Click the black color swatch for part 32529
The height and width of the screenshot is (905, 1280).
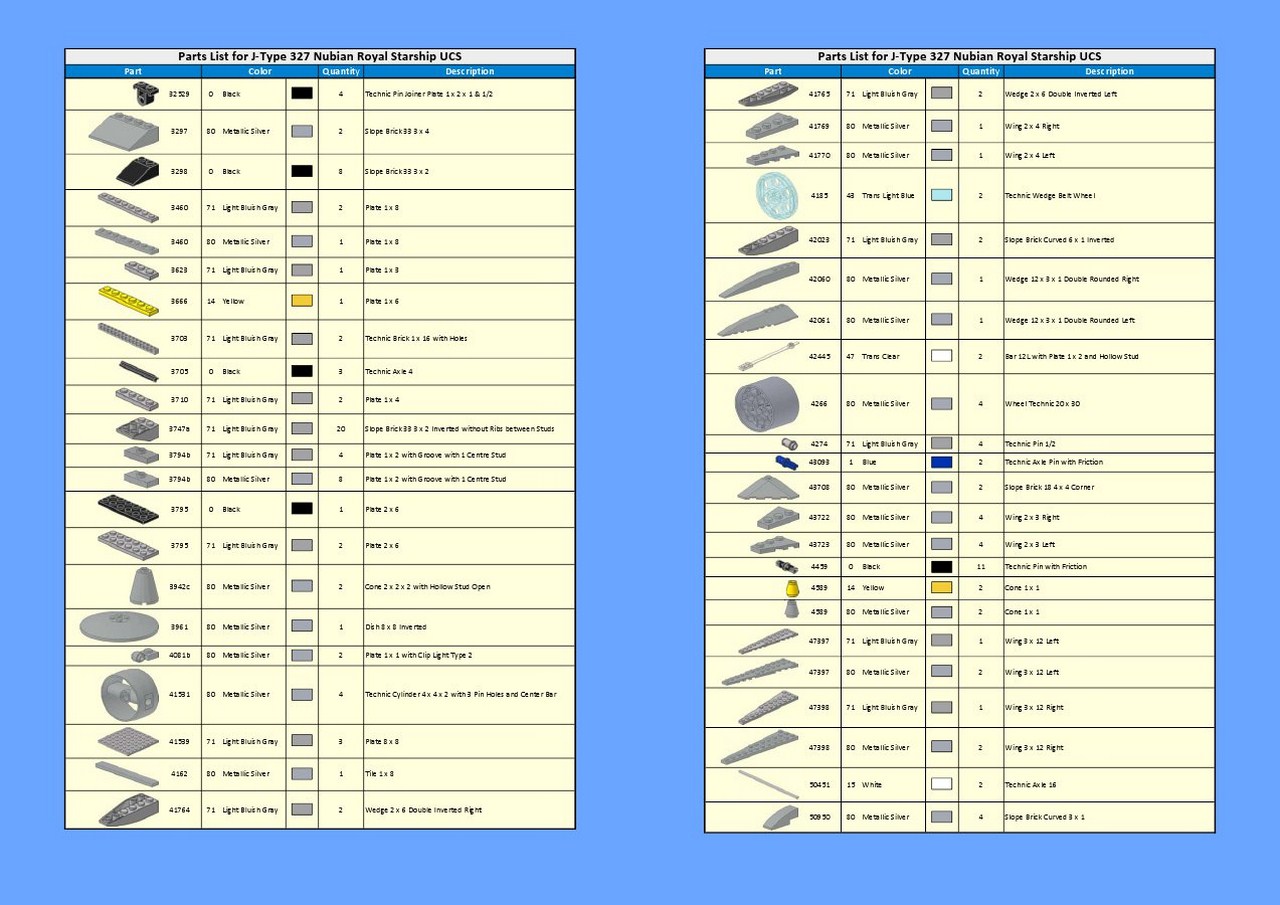point(302,93)
